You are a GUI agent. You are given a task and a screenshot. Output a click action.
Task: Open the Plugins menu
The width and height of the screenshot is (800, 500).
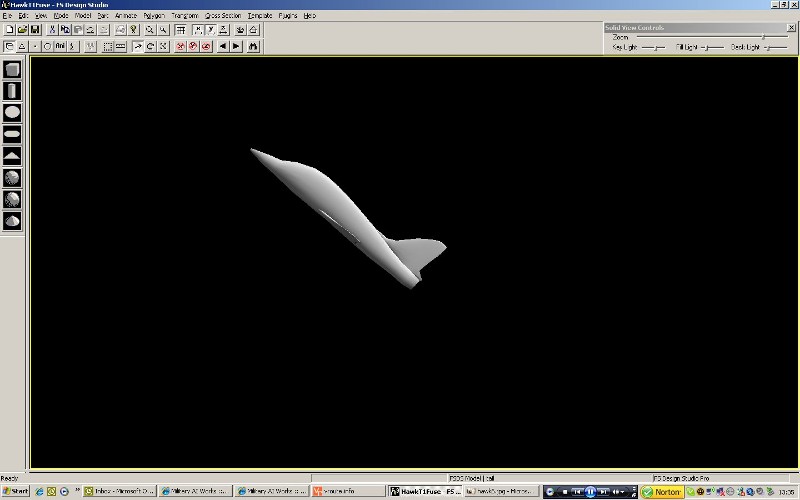pyautogui.click(x=288, y=16)
